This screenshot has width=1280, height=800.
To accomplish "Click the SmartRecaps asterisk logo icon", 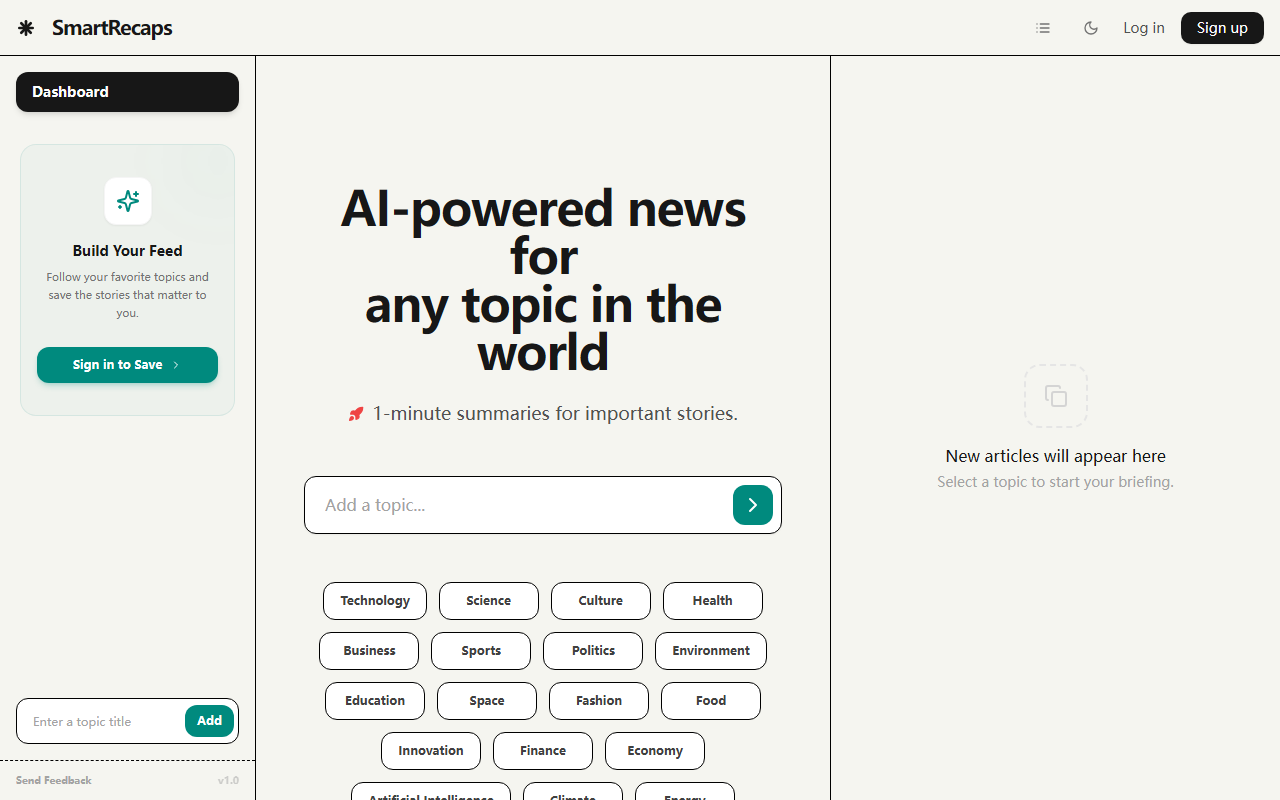I will 26,28.
